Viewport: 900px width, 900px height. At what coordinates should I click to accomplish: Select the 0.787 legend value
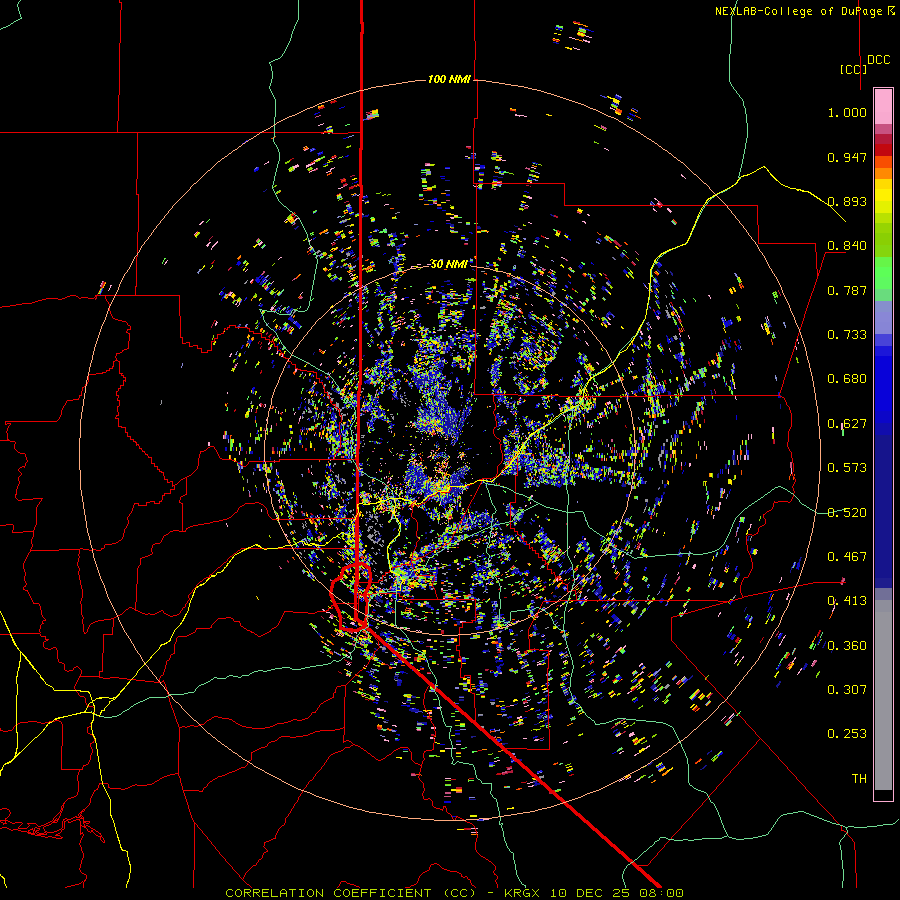click(847, 290)
